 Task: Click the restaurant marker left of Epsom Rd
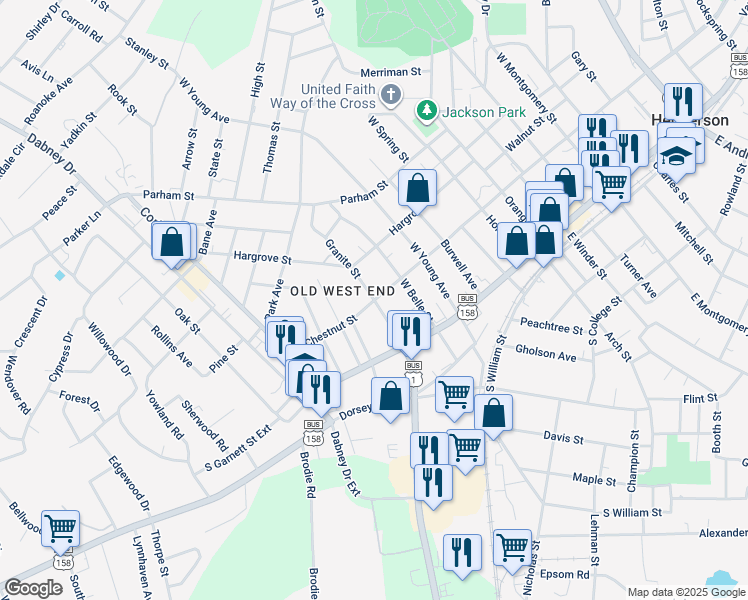(x=462, y=552)
